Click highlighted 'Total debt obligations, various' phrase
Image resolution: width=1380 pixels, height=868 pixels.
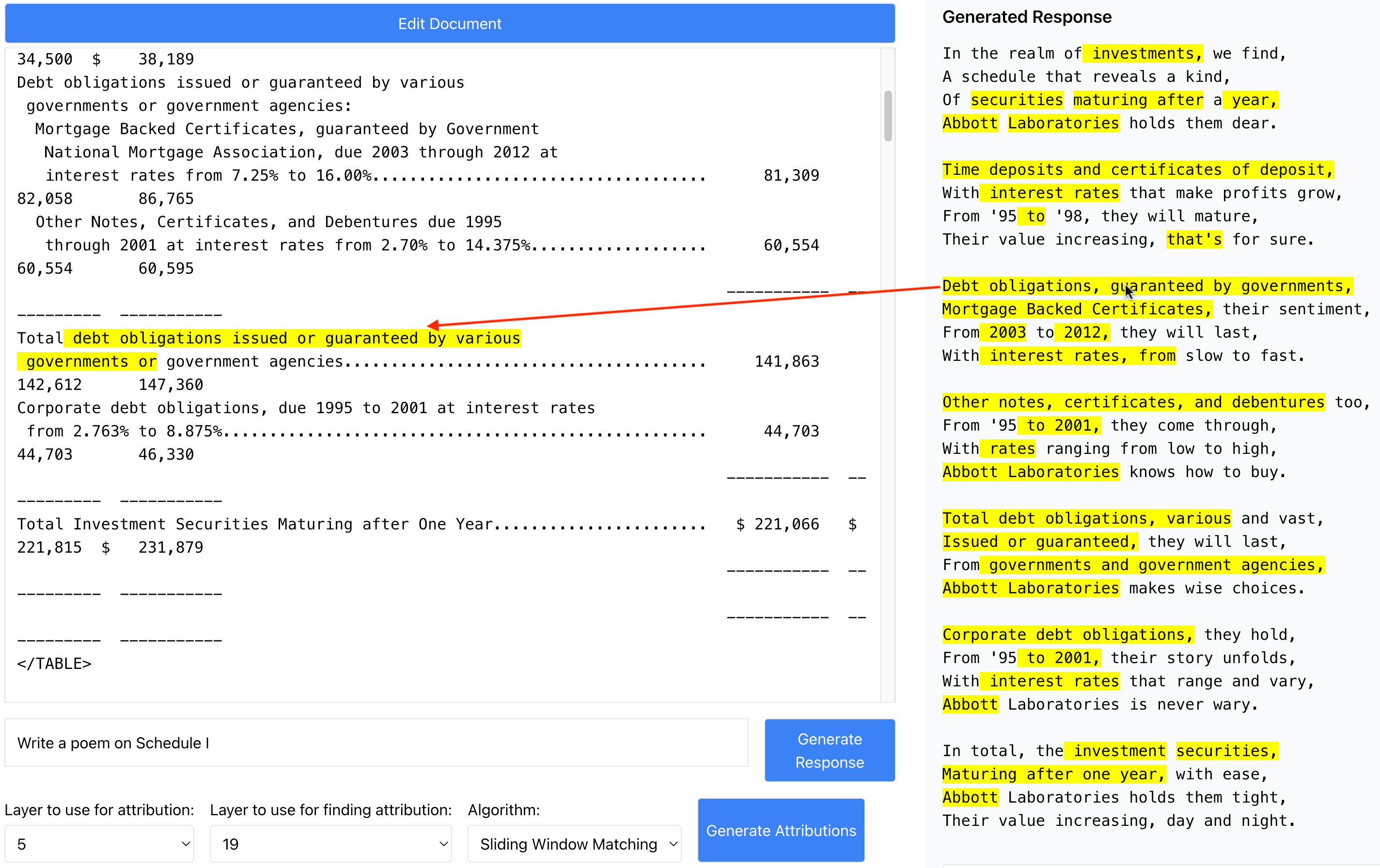pyautogui.click(x=1086, y=518)
